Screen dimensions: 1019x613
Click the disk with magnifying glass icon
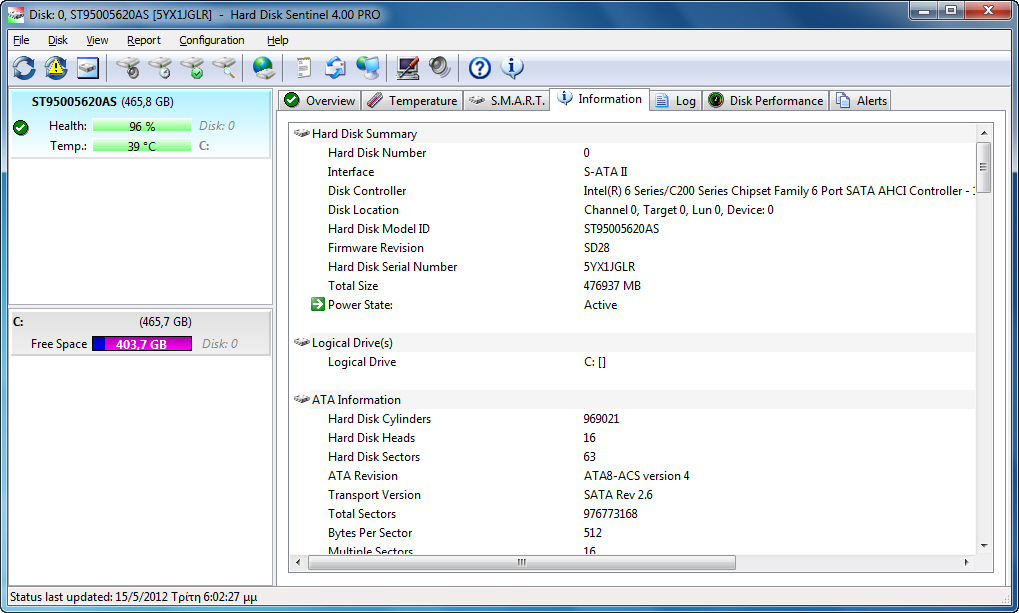224,68
